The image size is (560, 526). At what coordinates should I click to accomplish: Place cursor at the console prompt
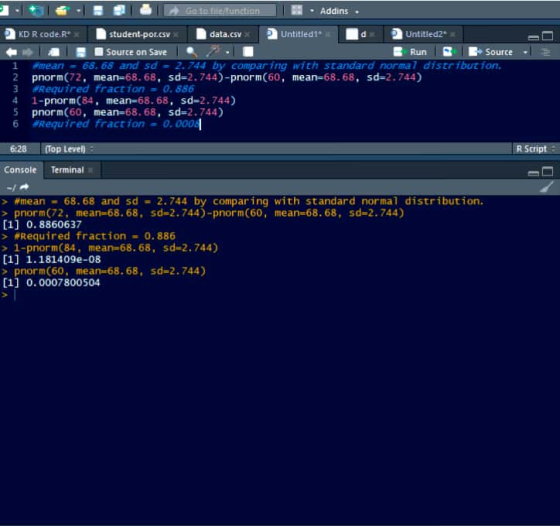point(15,295)
